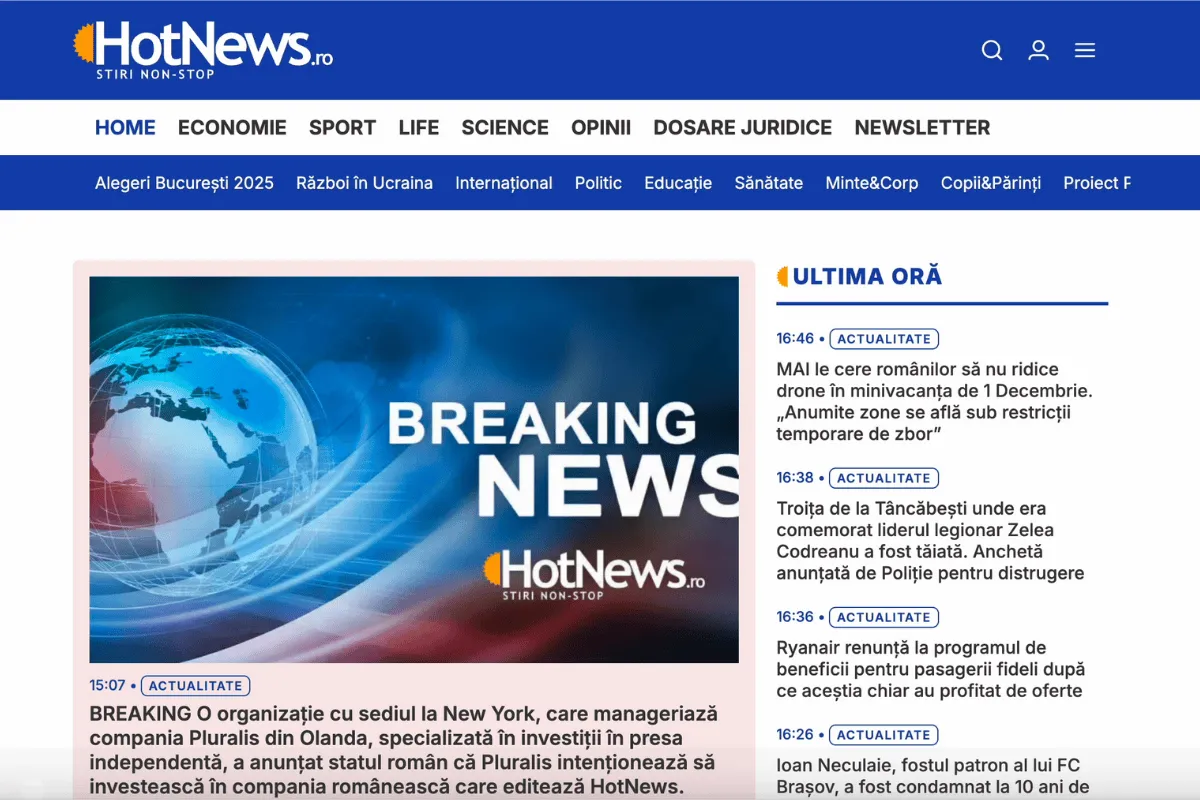Click the user account icon
Viewport: 1200px width, 800px height.
point(1038,50)
